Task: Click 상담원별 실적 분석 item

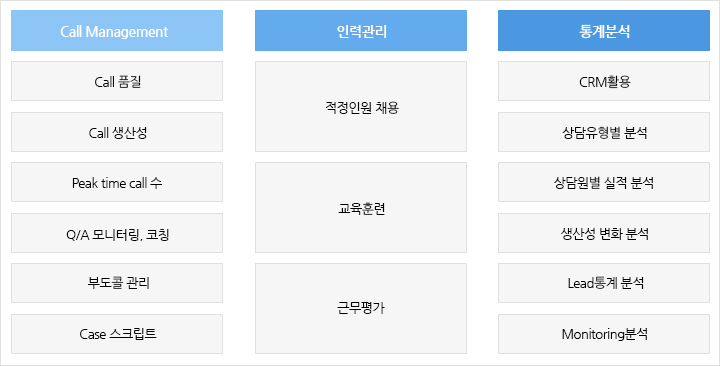Action: pyautogui.click(x=604, y=182)
